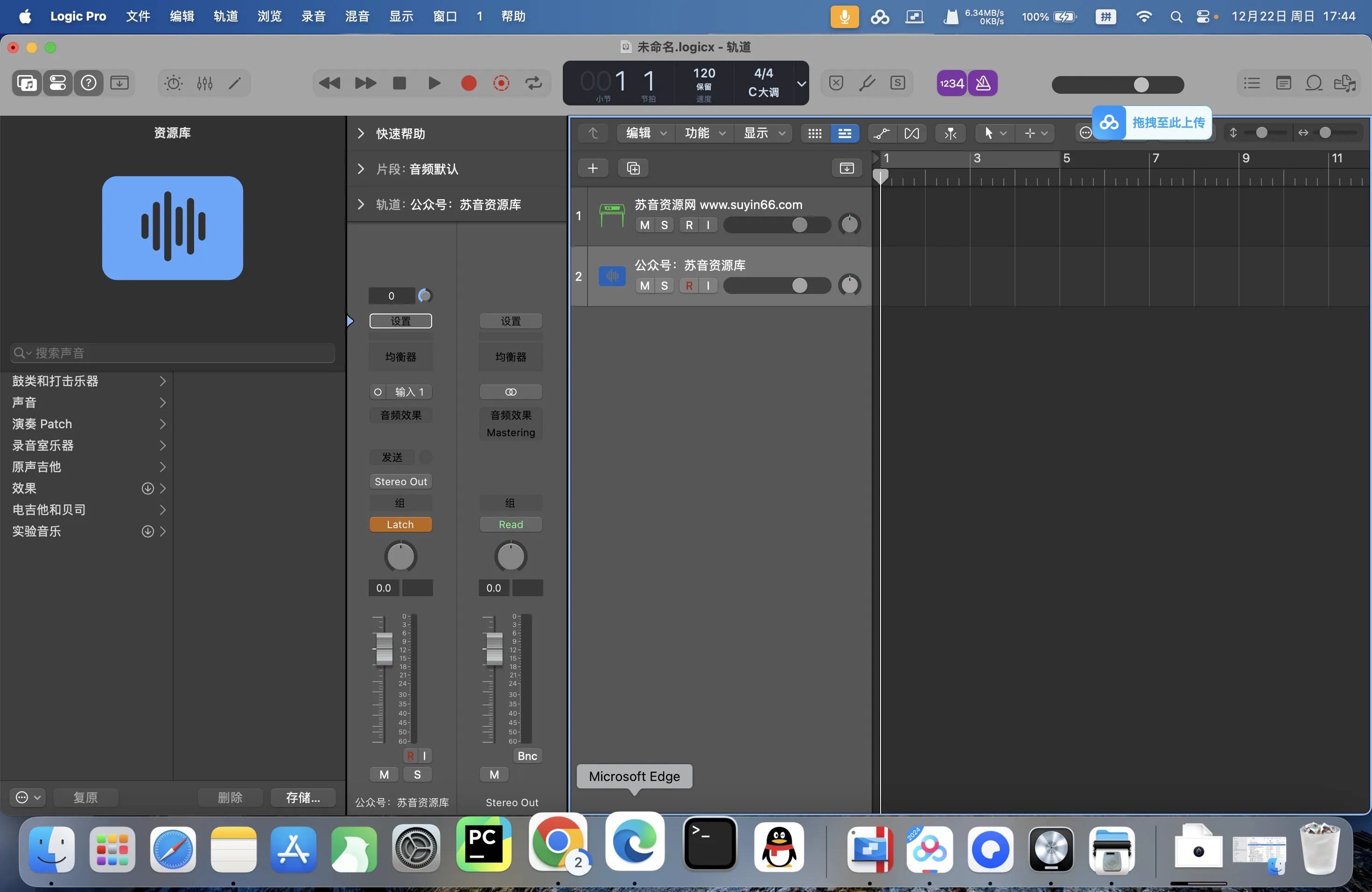Click the 复原 button below the library

85,797
